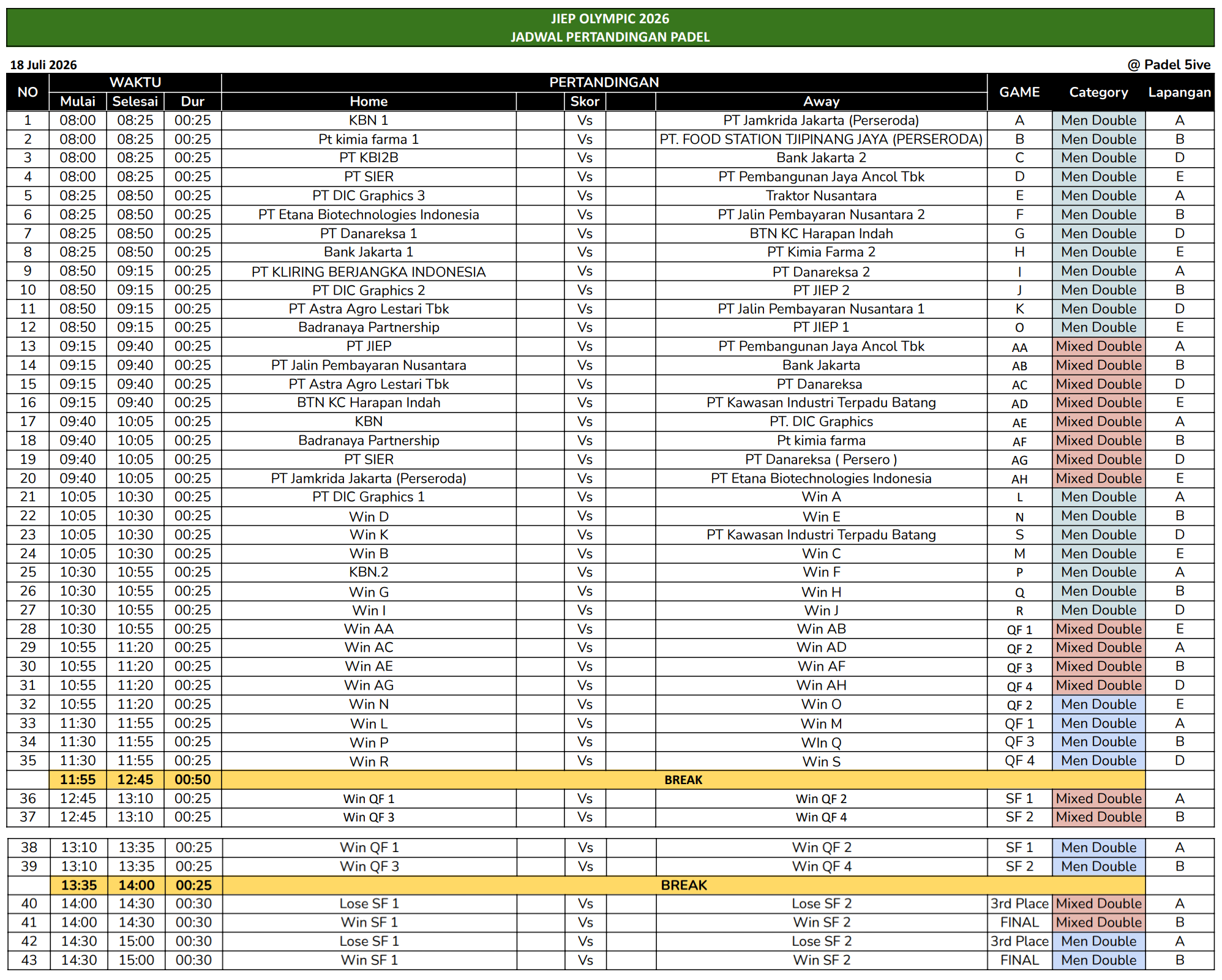Click the "Skor" column header
The width and height of the screenshot is (1222, 980).
click(x=585, y=102)
